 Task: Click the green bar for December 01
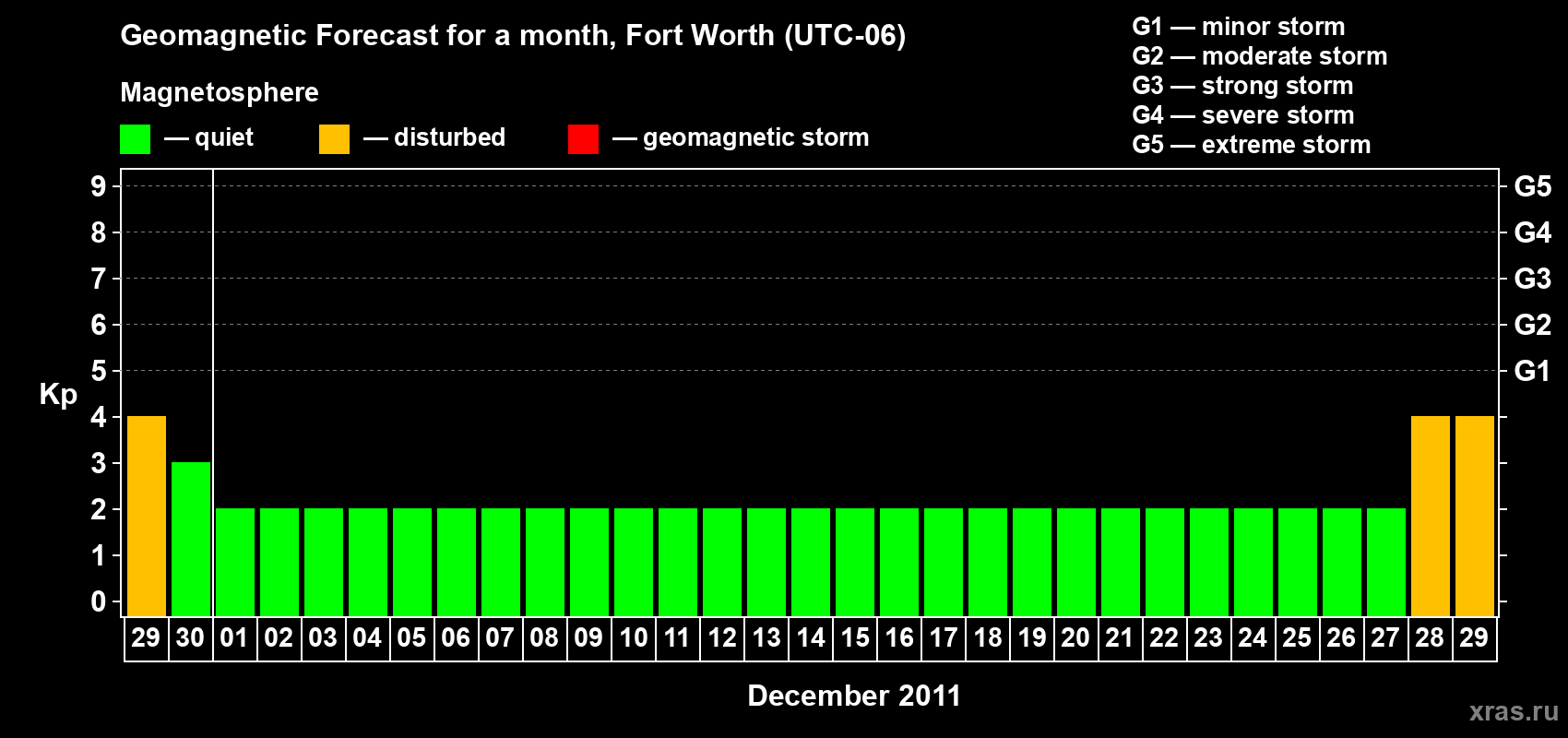click(x=235, y=562)
